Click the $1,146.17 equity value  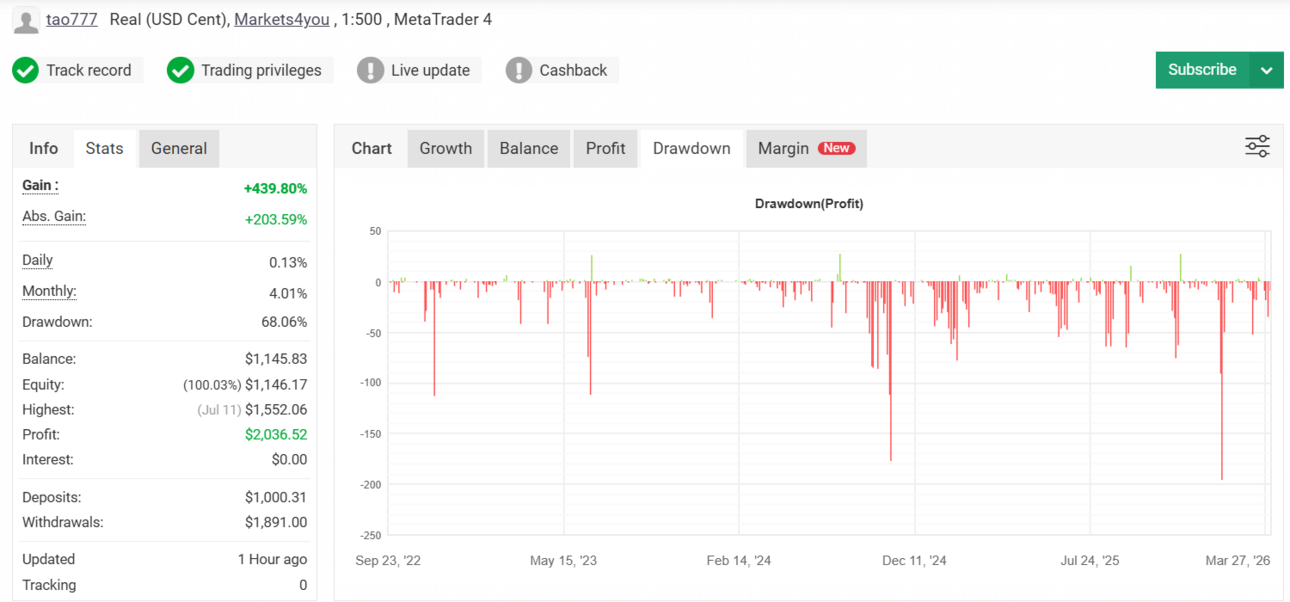point(276,385)
